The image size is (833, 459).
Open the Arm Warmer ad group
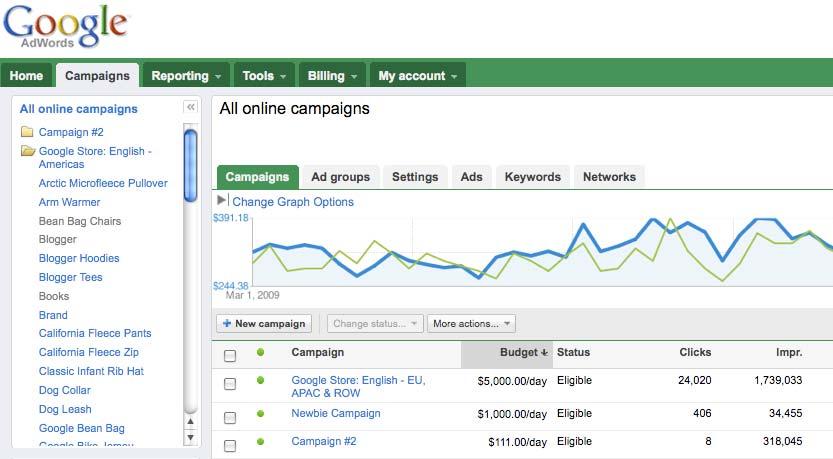[x=70, y=202]
